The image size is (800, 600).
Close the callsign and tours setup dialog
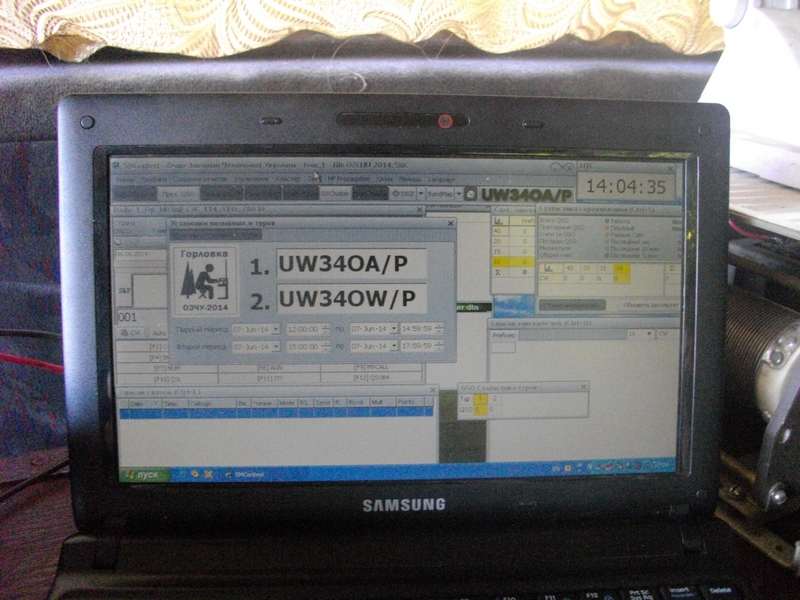[450, 223]
